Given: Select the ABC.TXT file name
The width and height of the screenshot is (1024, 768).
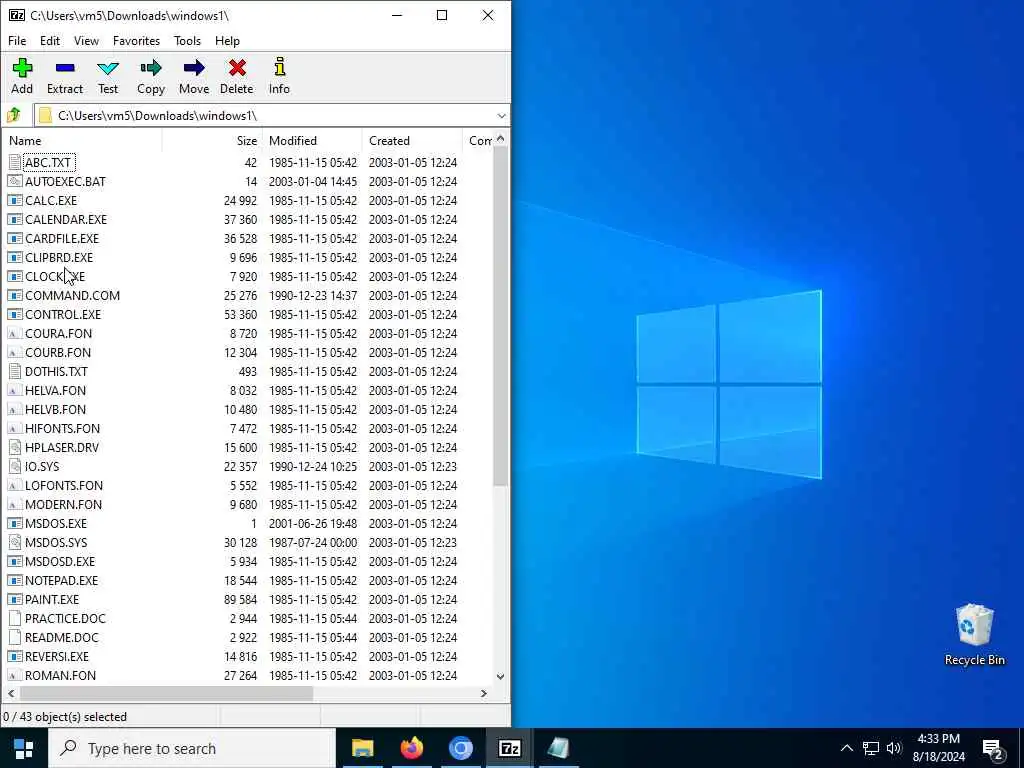Looking at the screenshot, I should pyautogui.click(x=48, y=163).
